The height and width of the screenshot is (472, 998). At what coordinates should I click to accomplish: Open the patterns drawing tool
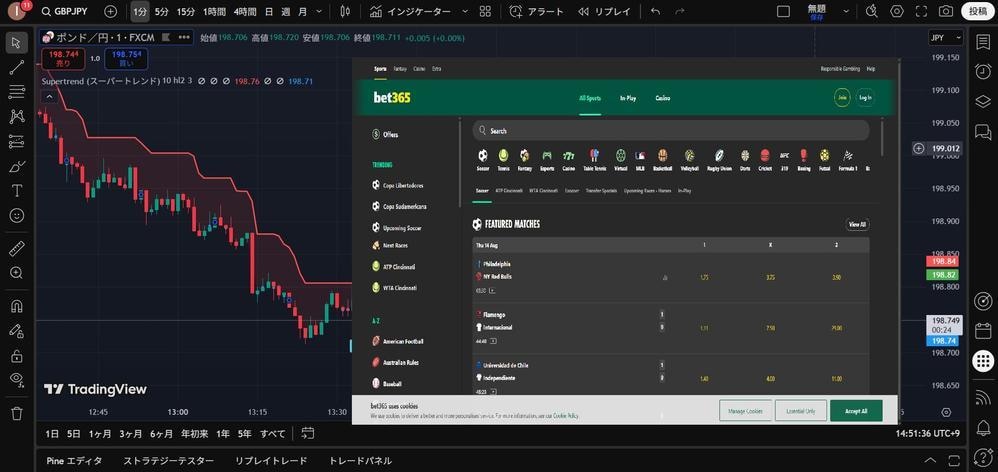pos(17,116)
